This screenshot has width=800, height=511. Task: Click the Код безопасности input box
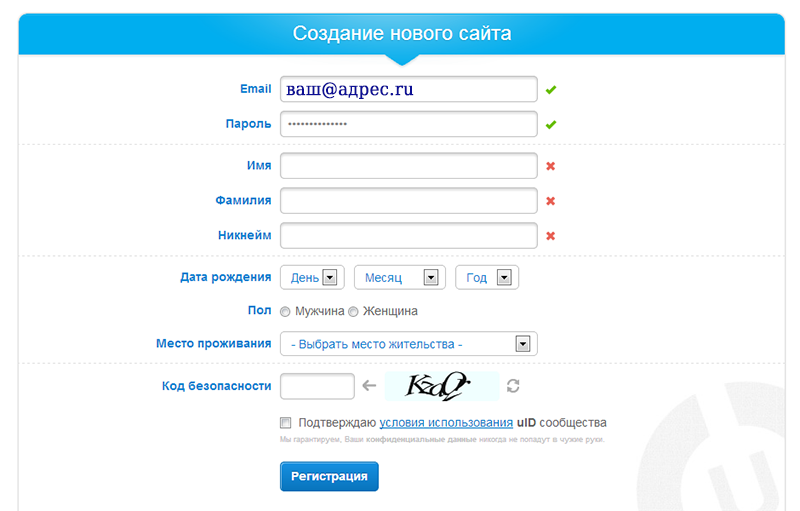pyautogui.click(x=317, y=386)
